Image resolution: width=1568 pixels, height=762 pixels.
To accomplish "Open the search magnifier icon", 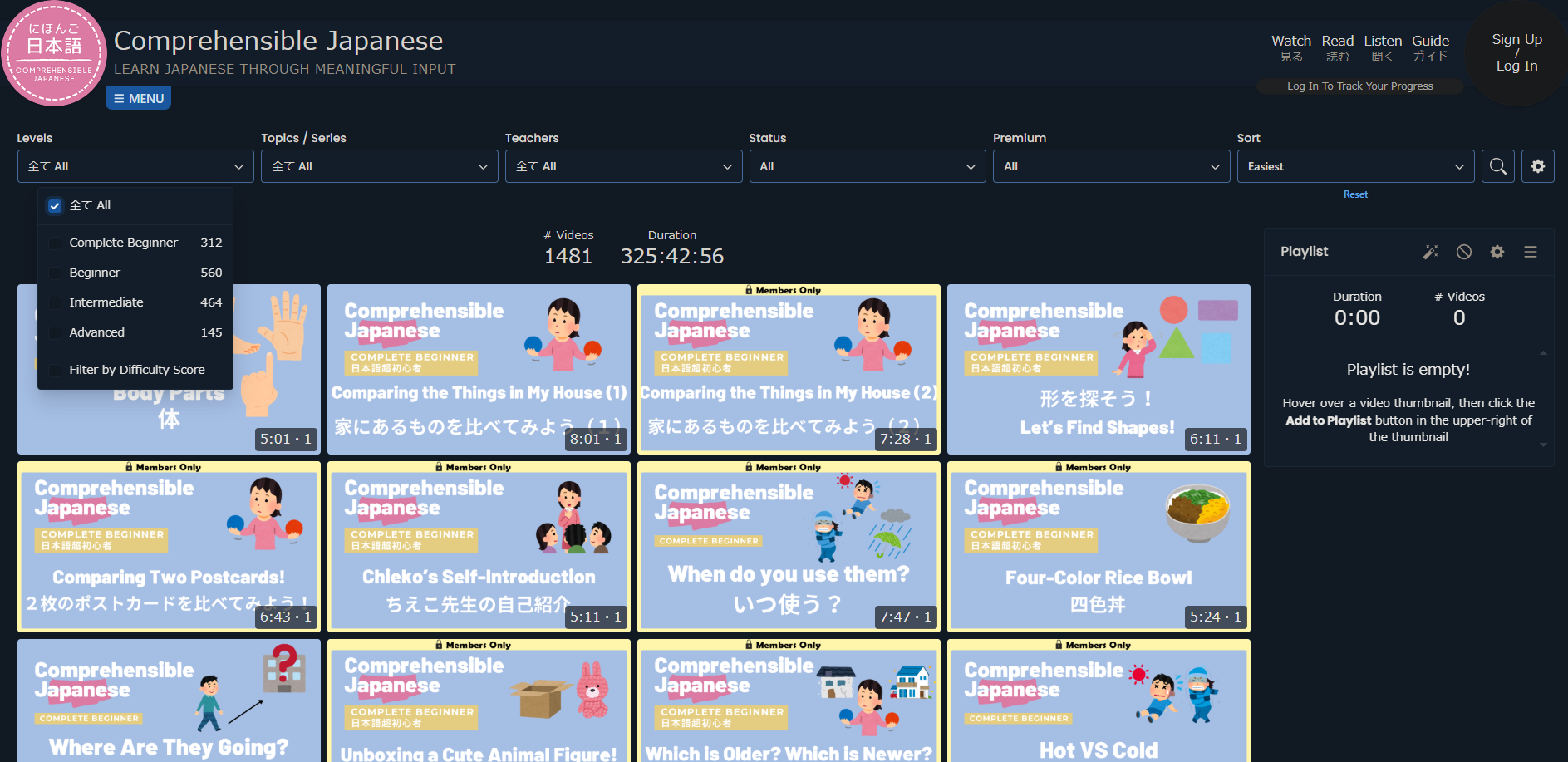I will coord(1497,166).
